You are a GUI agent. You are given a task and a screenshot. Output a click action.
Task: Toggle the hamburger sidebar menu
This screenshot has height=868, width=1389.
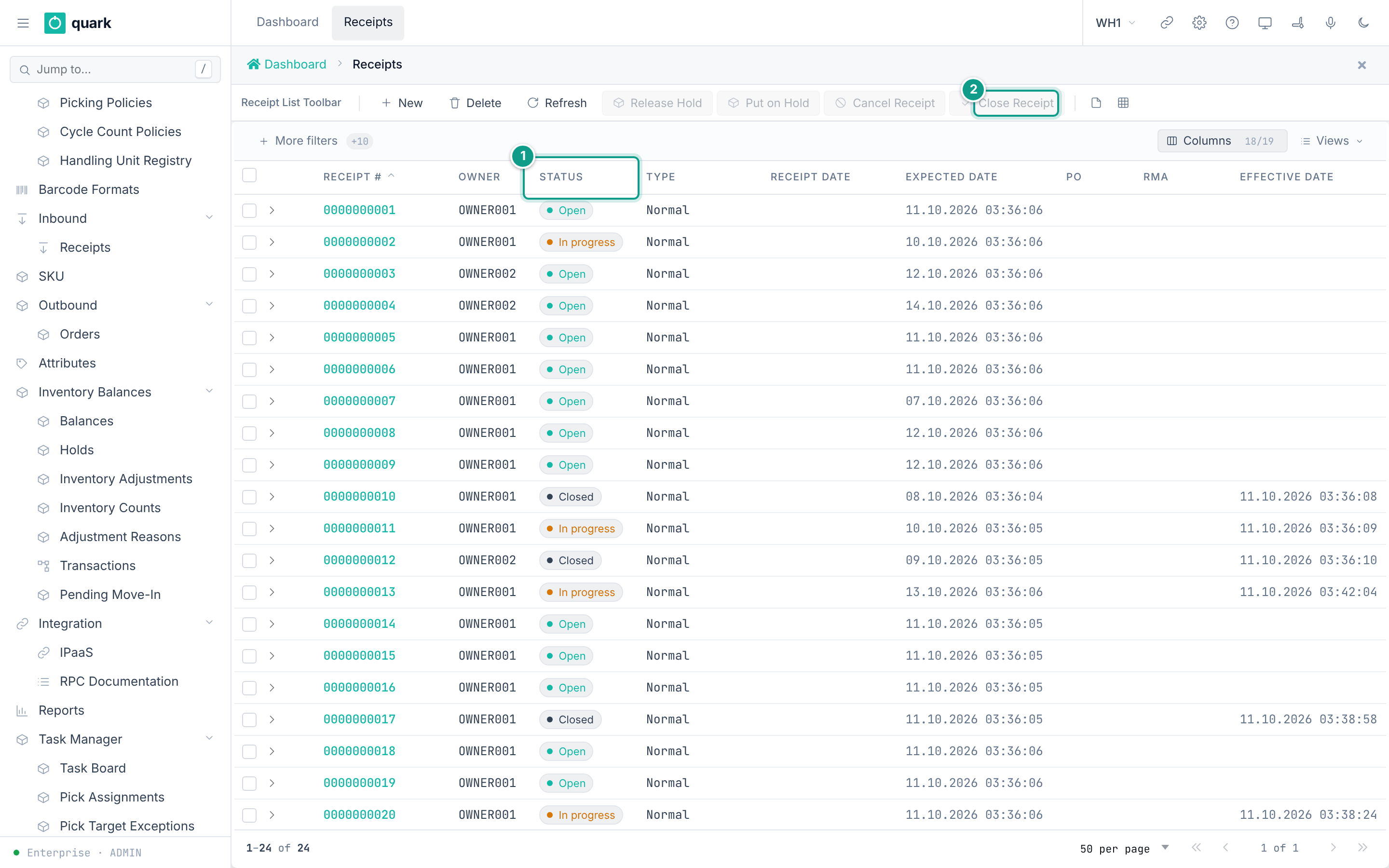click(x=23, y=23)
